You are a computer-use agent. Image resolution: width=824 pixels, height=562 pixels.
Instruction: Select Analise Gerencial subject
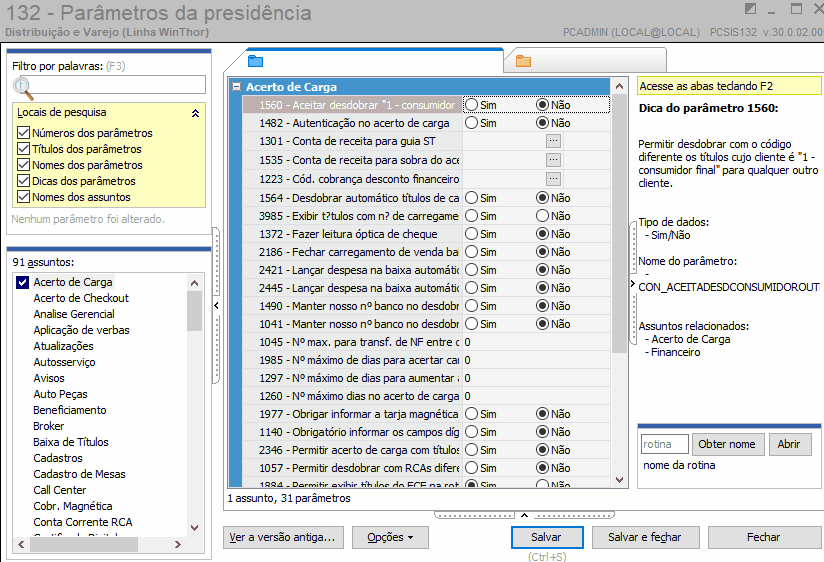[x=74, y=314]
